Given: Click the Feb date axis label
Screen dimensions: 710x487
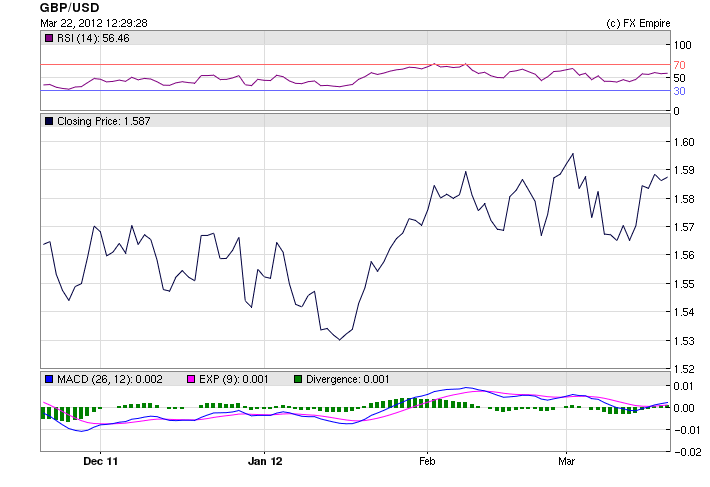Looking at the screenshot, I should 427,462.
